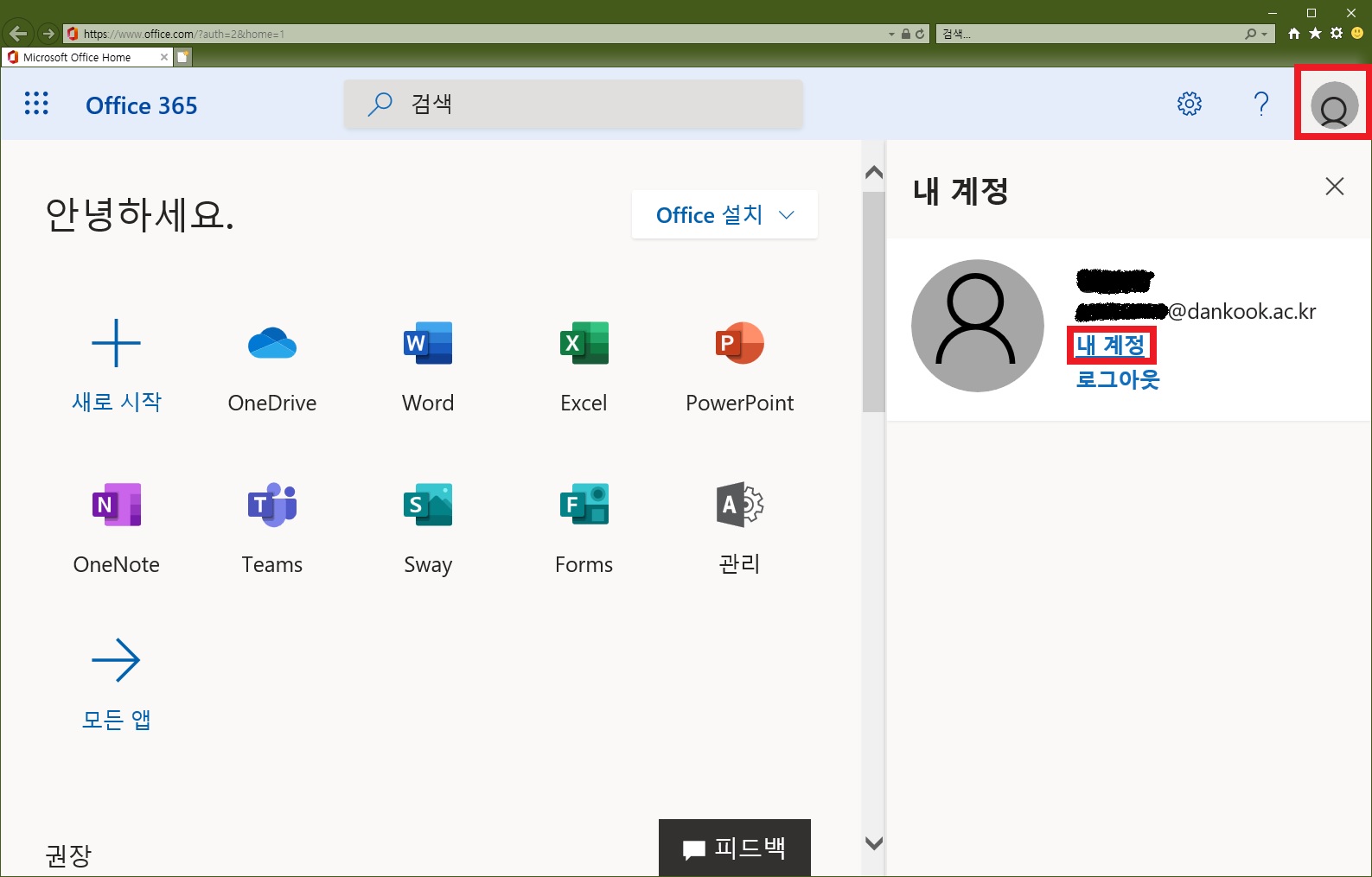1372x877 pixels.
Task: Click the browser smiley feedback icon
Action: tap(1357, 34)
